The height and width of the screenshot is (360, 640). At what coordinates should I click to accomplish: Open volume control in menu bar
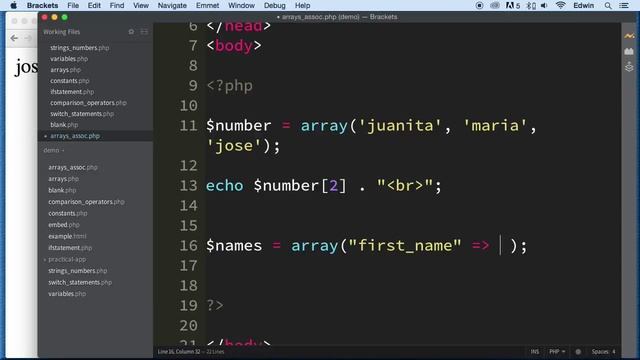coord(544,5)
